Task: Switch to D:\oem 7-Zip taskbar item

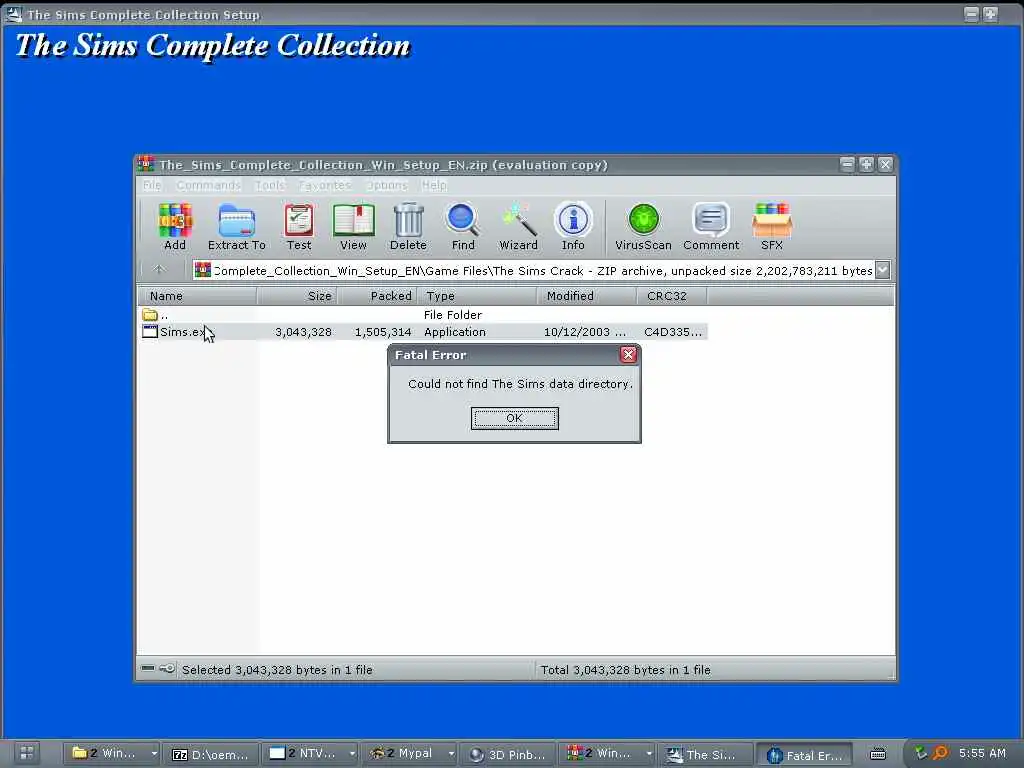Action: 210,754
